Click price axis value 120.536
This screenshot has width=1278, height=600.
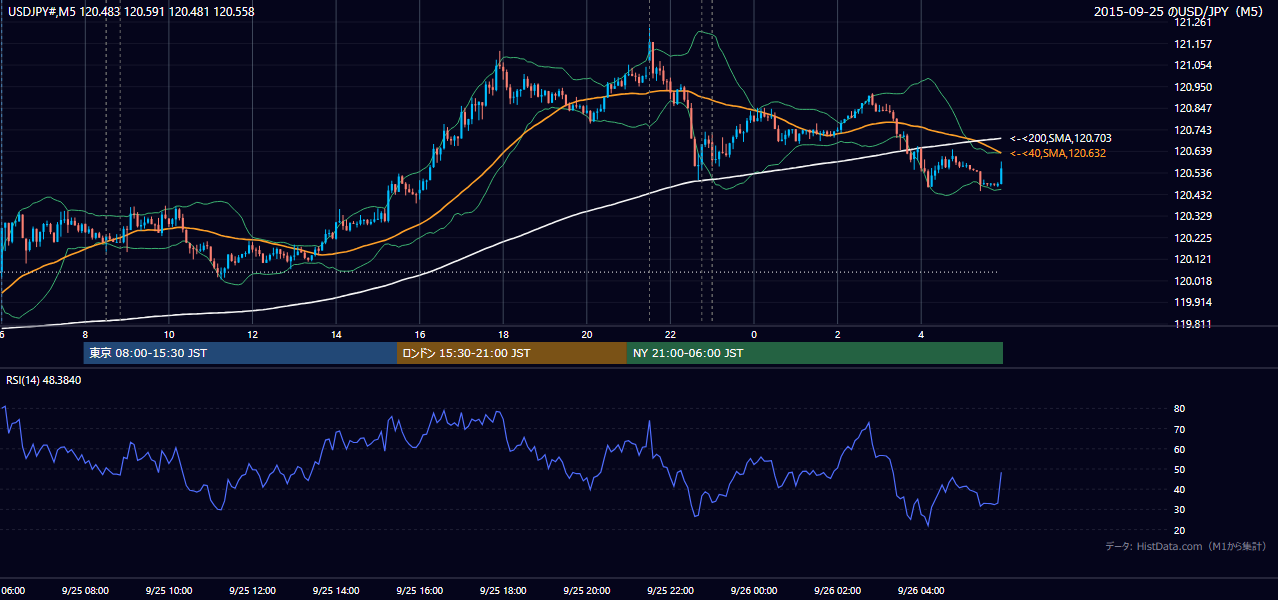pos(1194,173)
